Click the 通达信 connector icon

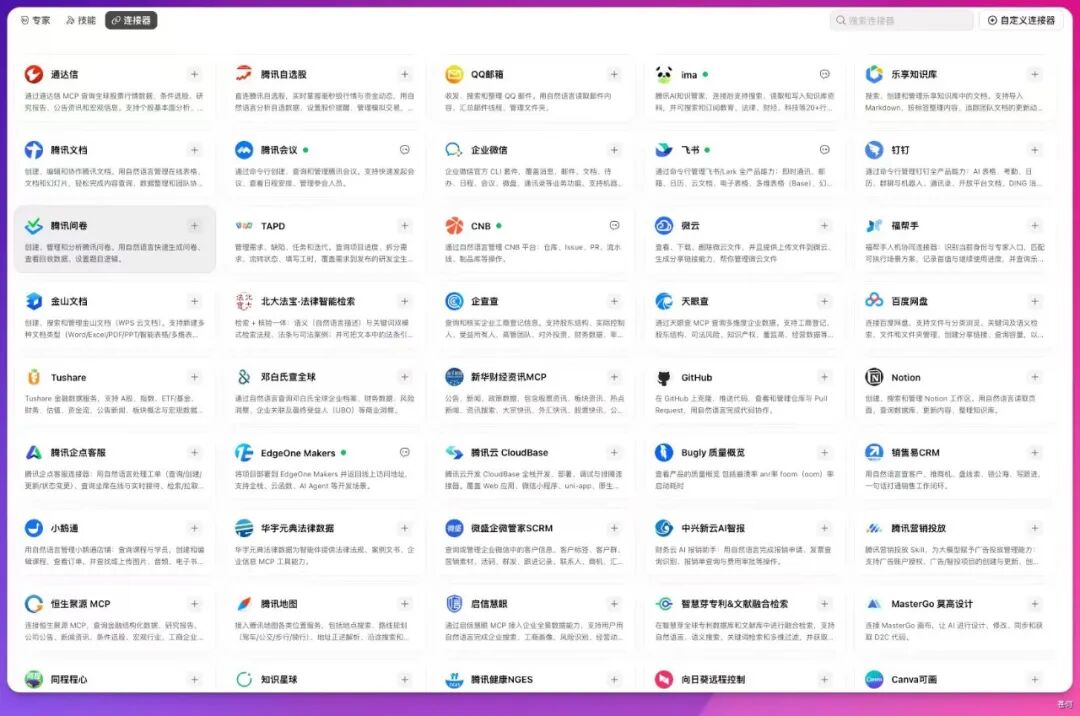coord(34,74)
